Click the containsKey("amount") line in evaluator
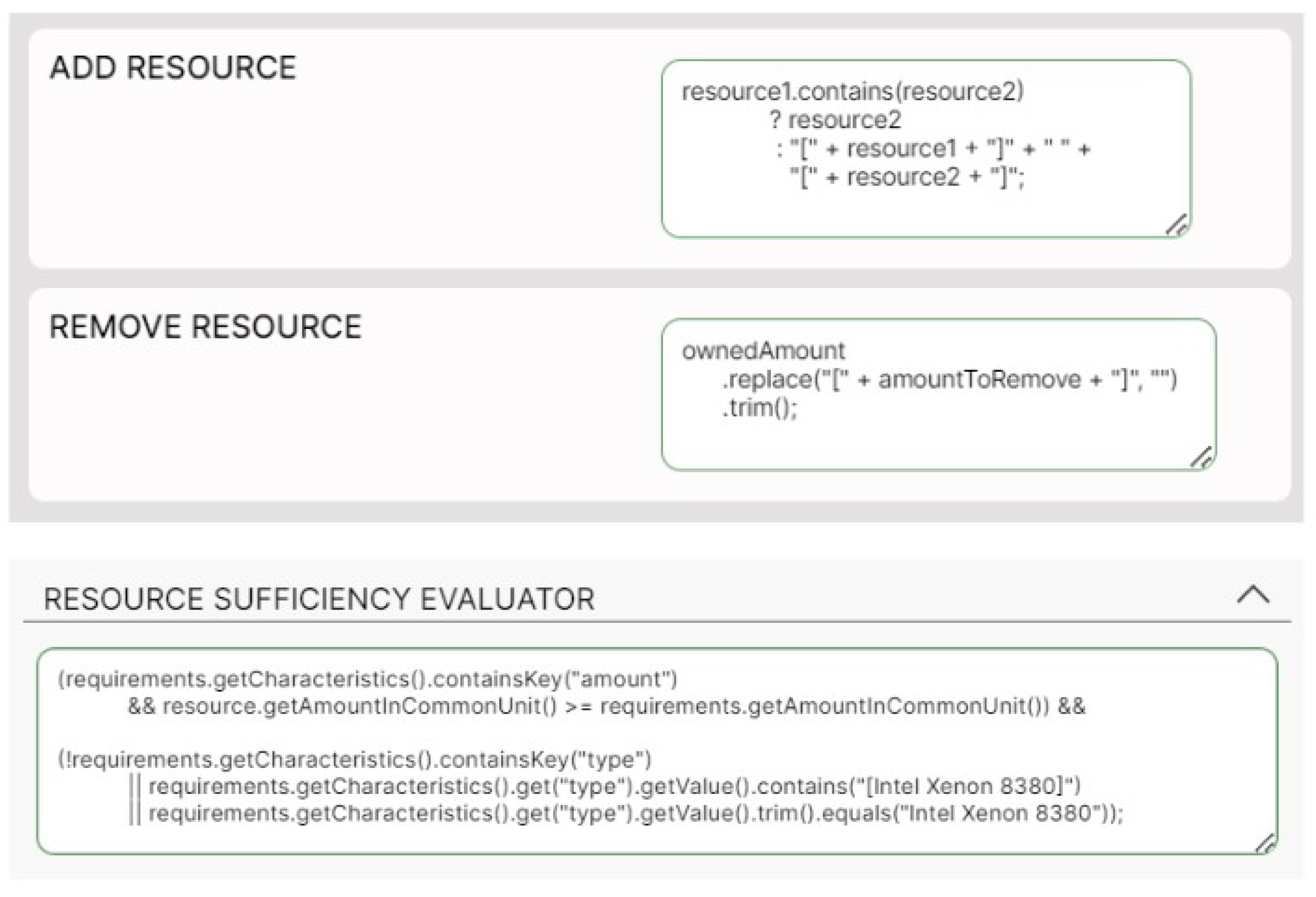Image resolution: width=1316 pixels, height=897 pixels. (x=368, y=679)
